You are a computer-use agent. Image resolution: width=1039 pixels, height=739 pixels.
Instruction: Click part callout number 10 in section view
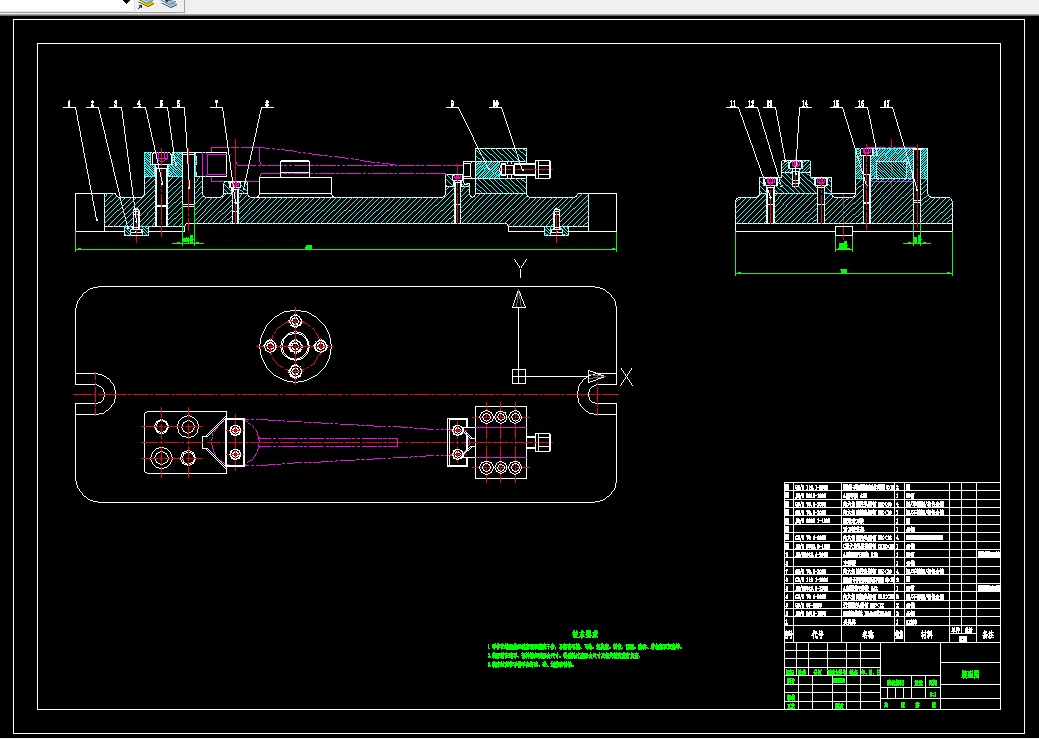(495, 103)
